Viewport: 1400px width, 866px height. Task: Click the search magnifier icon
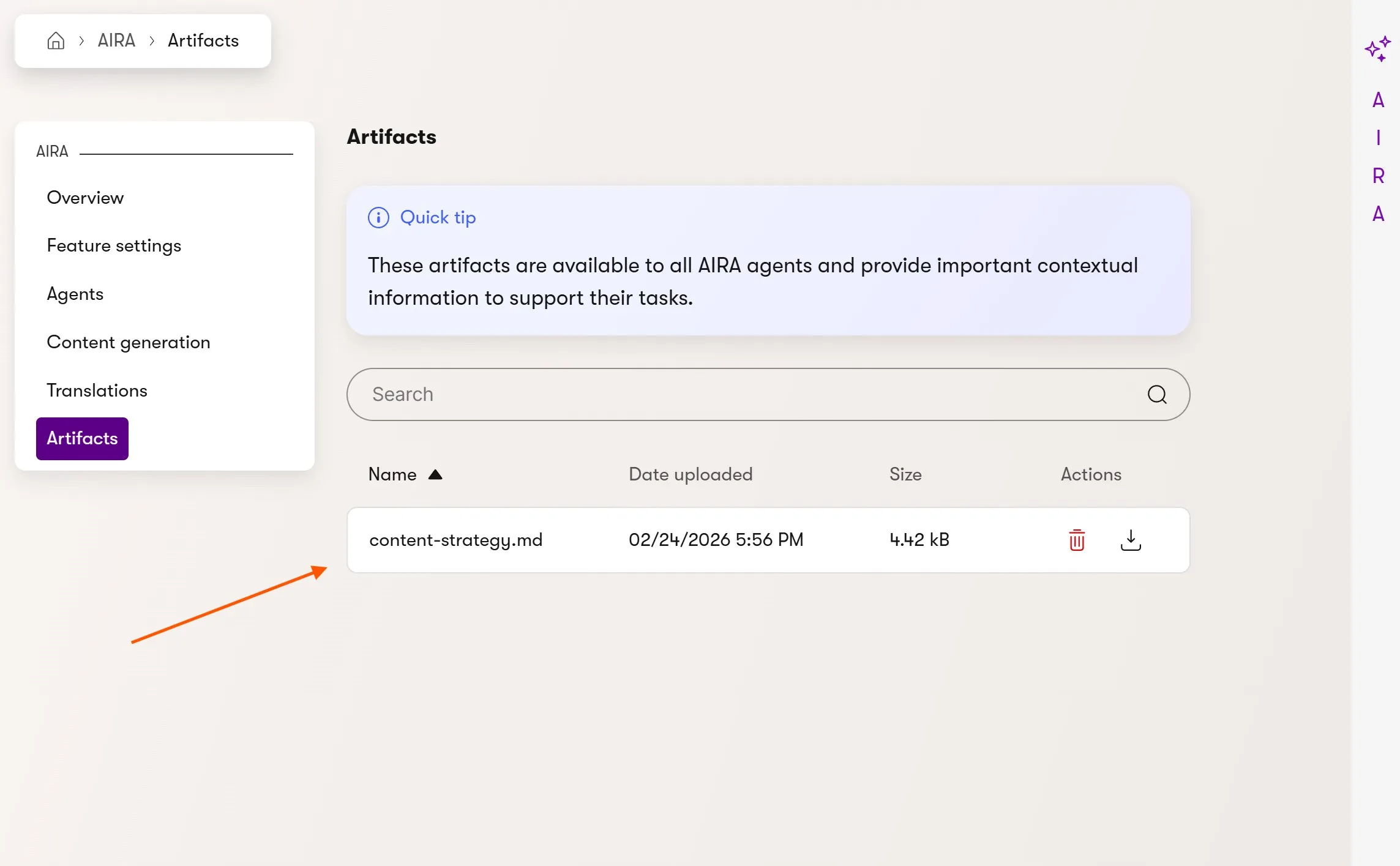tap(1156, 394)
